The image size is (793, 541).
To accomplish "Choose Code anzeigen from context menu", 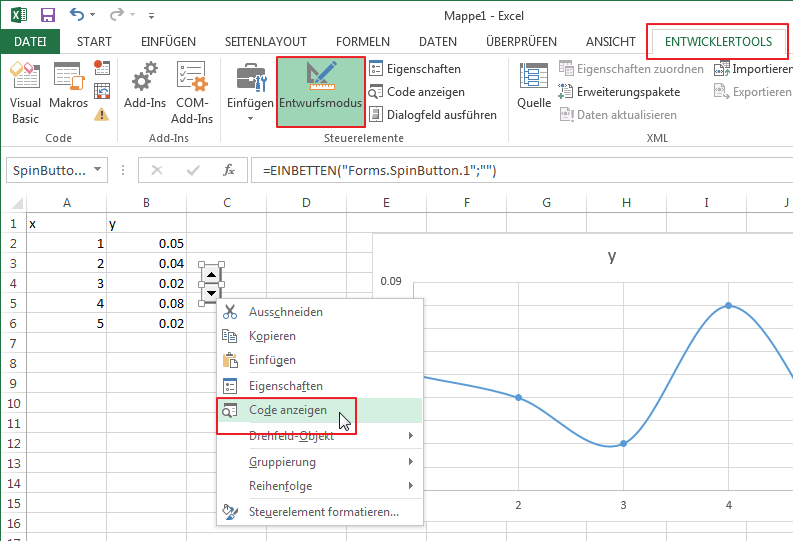I will click(x=320, y=410).
